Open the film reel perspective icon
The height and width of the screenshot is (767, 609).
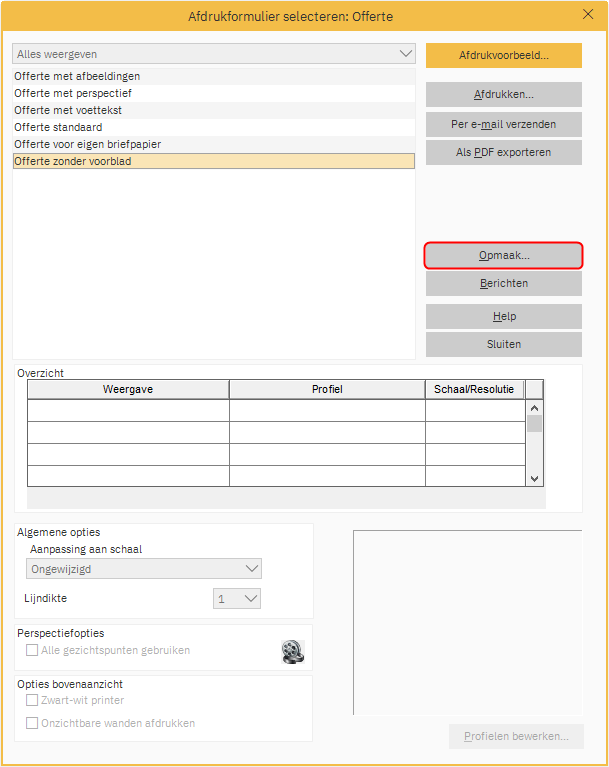tap(293, 652)
